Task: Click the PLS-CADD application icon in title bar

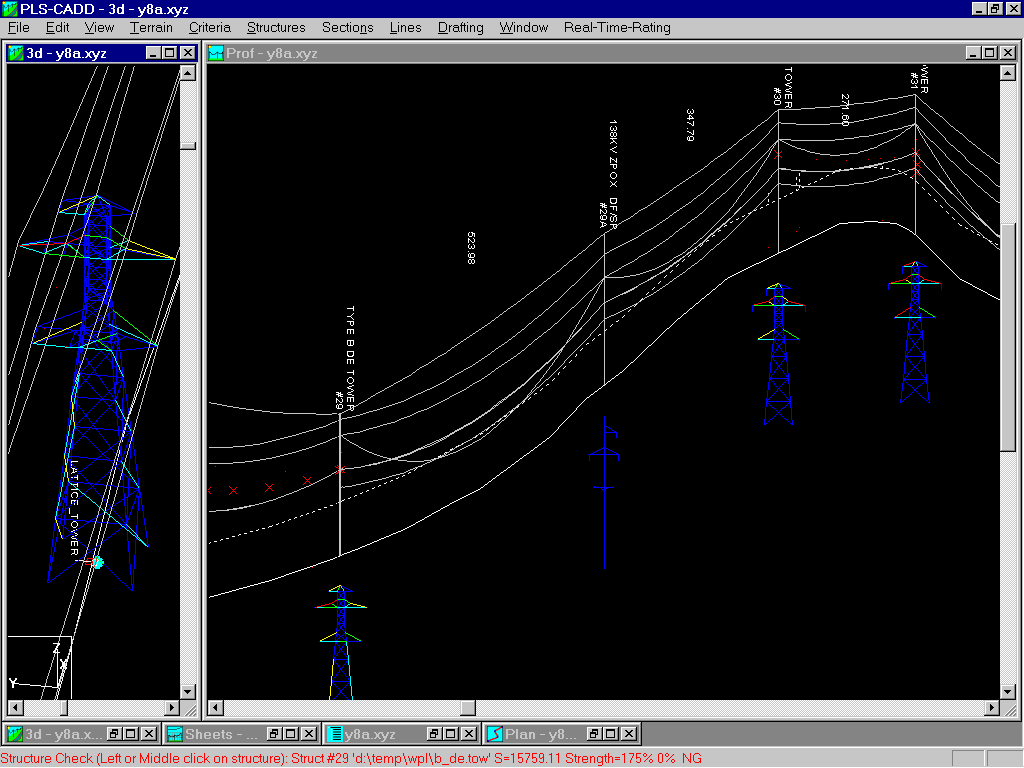Action: pyautogui.click(x=10, y=9)
